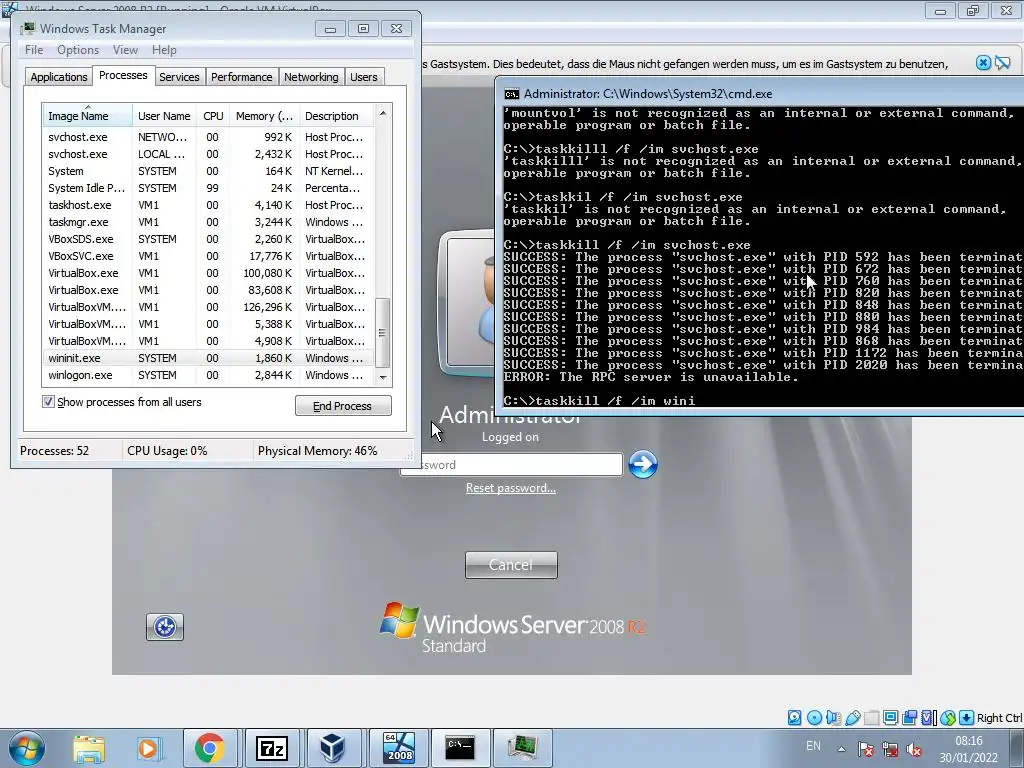
Task: Switch to the Users tab
Action: [x=363, y=77]
